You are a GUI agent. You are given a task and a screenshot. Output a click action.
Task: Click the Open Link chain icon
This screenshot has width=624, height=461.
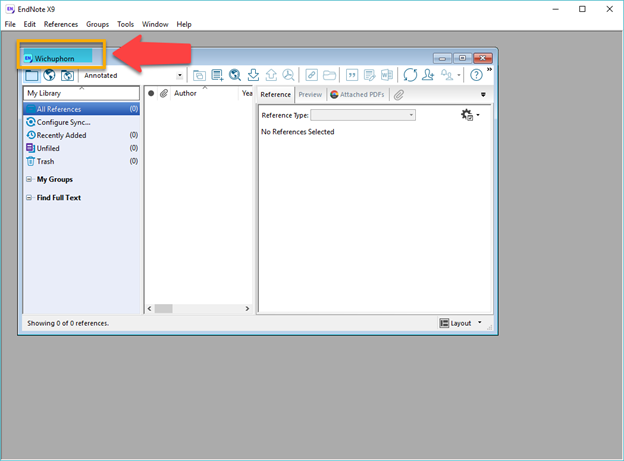(x=311, y=75)
